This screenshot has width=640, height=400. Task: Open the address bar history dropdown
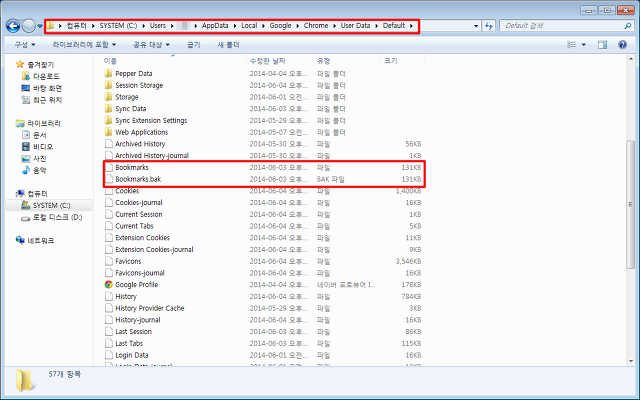click(x=476, y=26)
